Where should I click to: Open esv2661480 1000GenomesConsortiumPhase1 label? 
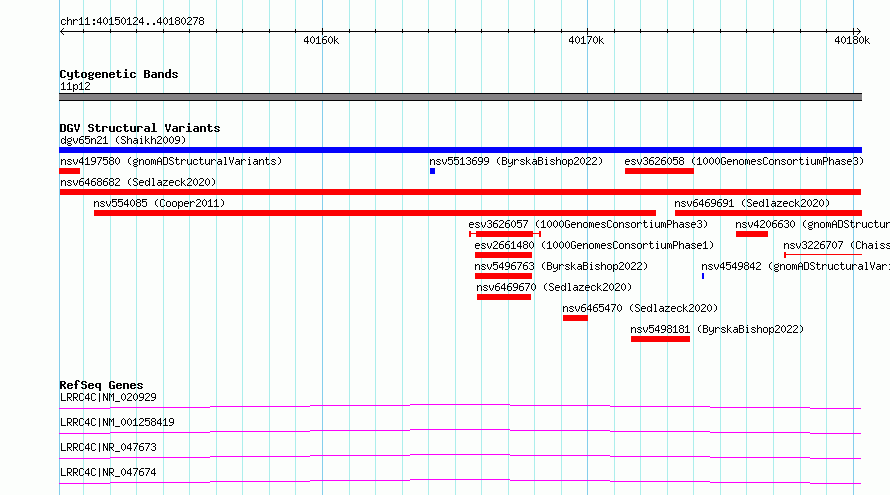594,245
